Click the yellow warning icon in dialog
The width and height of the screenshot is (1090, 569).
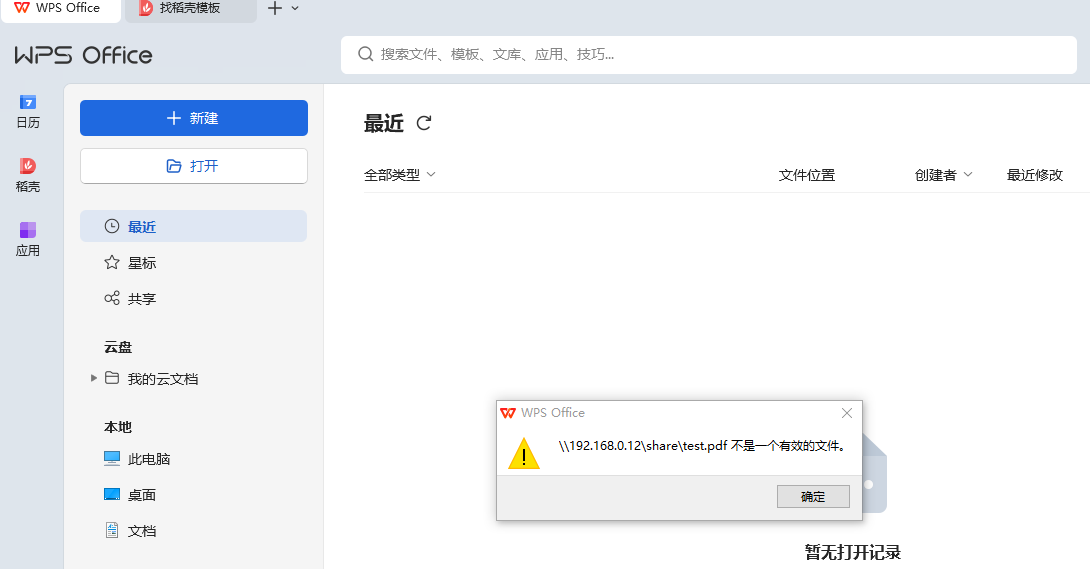(x=523, y=453)
